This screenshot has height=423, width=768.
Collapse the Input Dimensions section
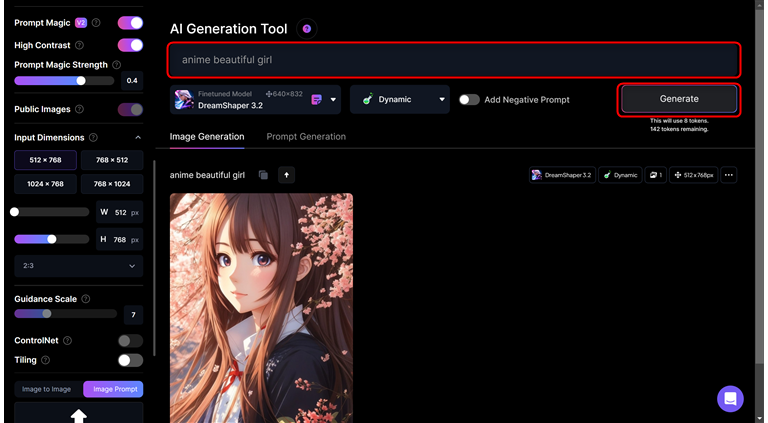click(x=138, y=138)
